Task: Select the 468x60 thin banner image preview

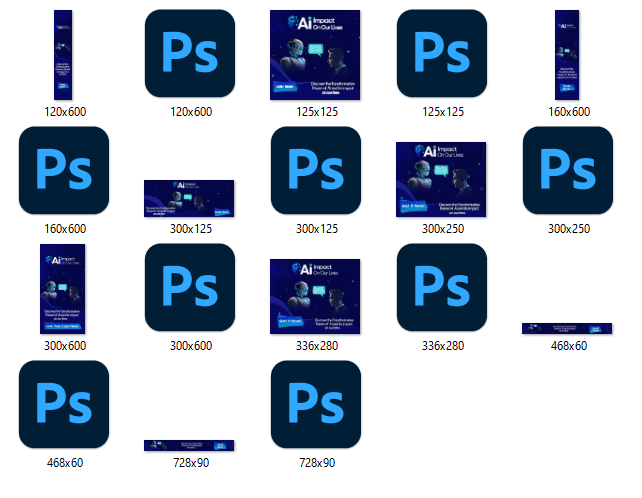Action: tap(567, 328)
